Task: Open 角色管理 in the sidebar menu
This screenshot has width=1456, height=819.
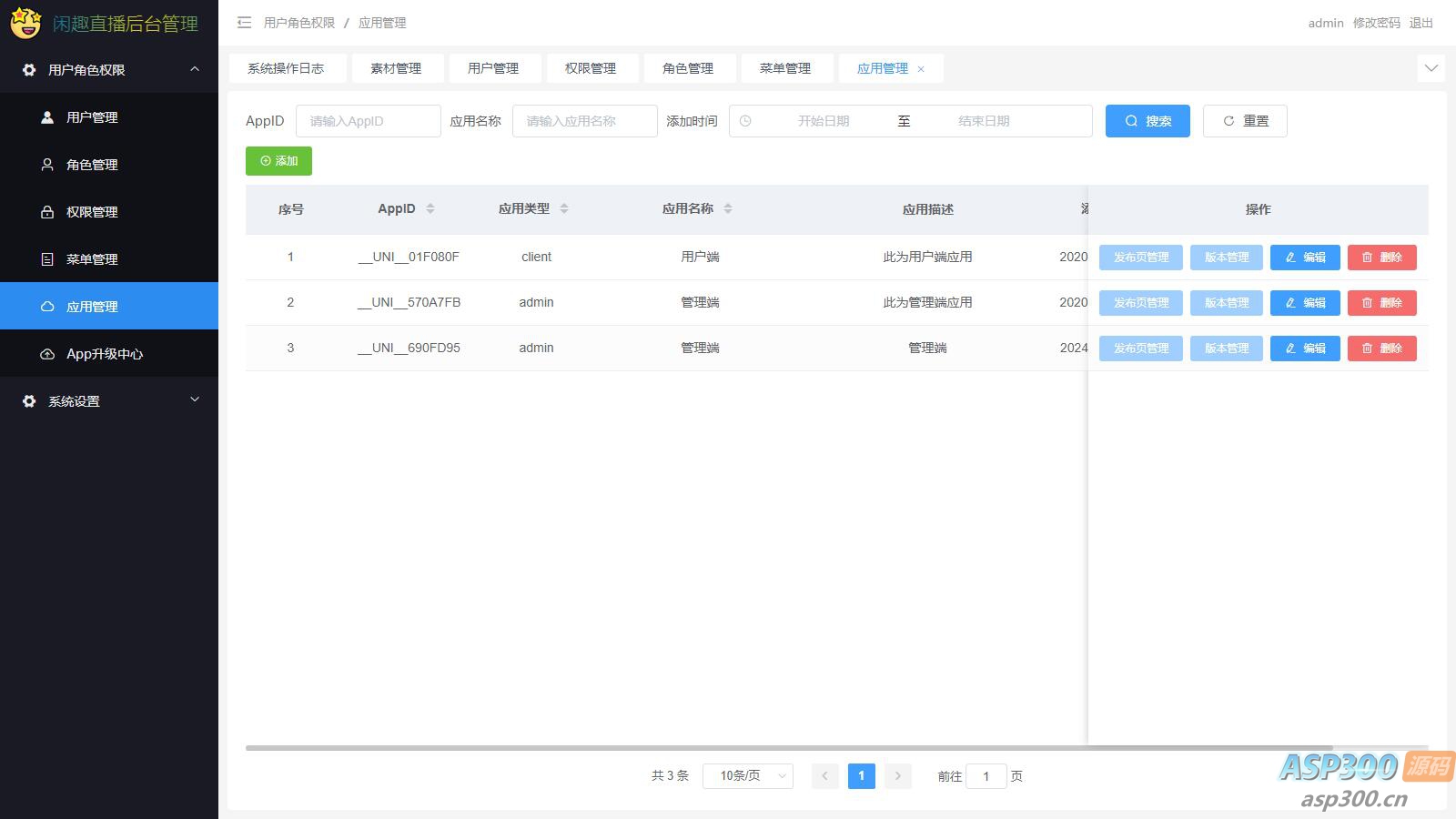Action: pyautogui.click(x=92, y=165)
